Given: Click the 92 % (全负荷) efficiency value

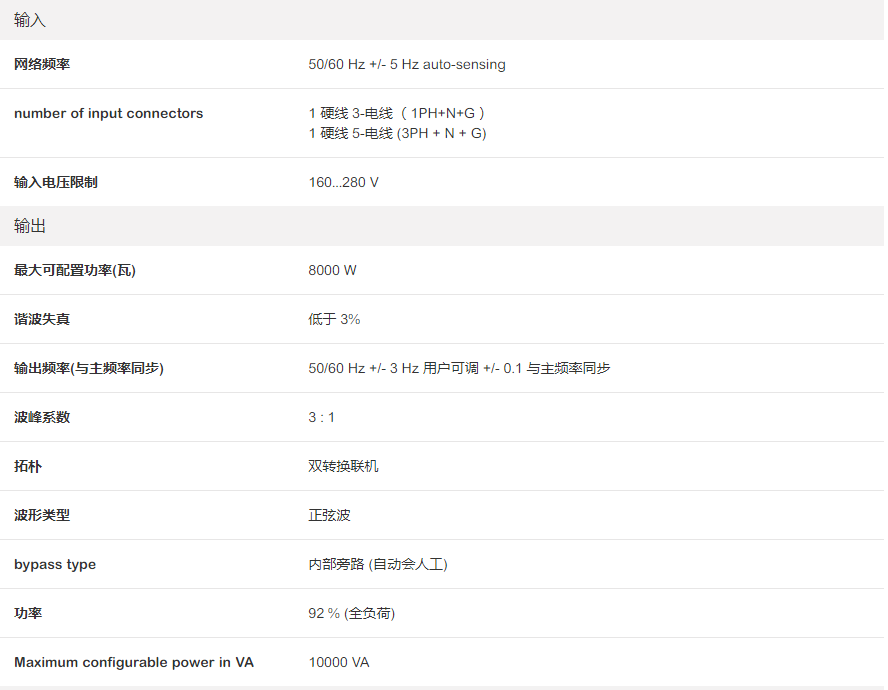Looking at the screenshot, I should 351,614.
